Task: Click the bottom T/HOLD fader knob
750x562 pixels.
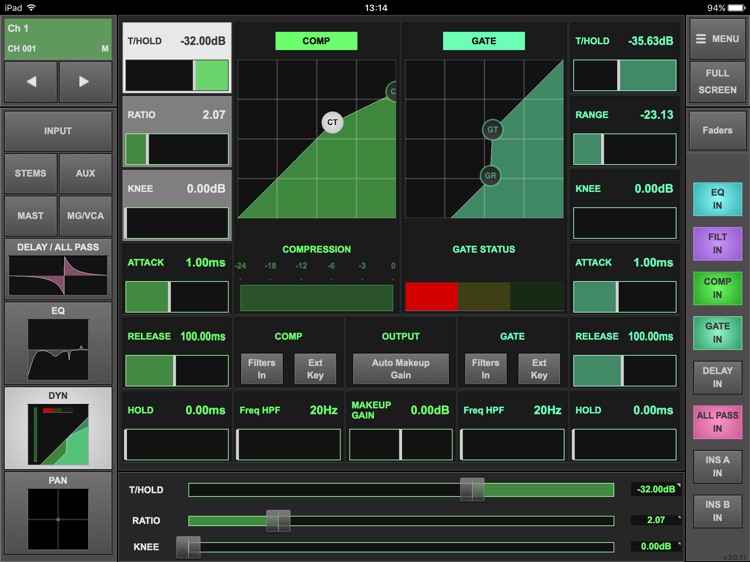Action: pyautogui.click(x=472, y=490)
